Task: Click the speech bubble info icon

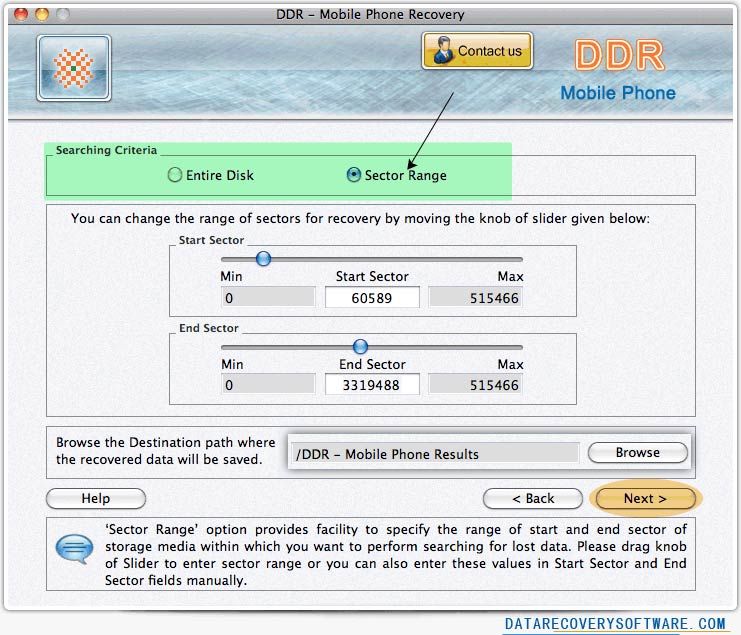Action: [x=74, y=549]
